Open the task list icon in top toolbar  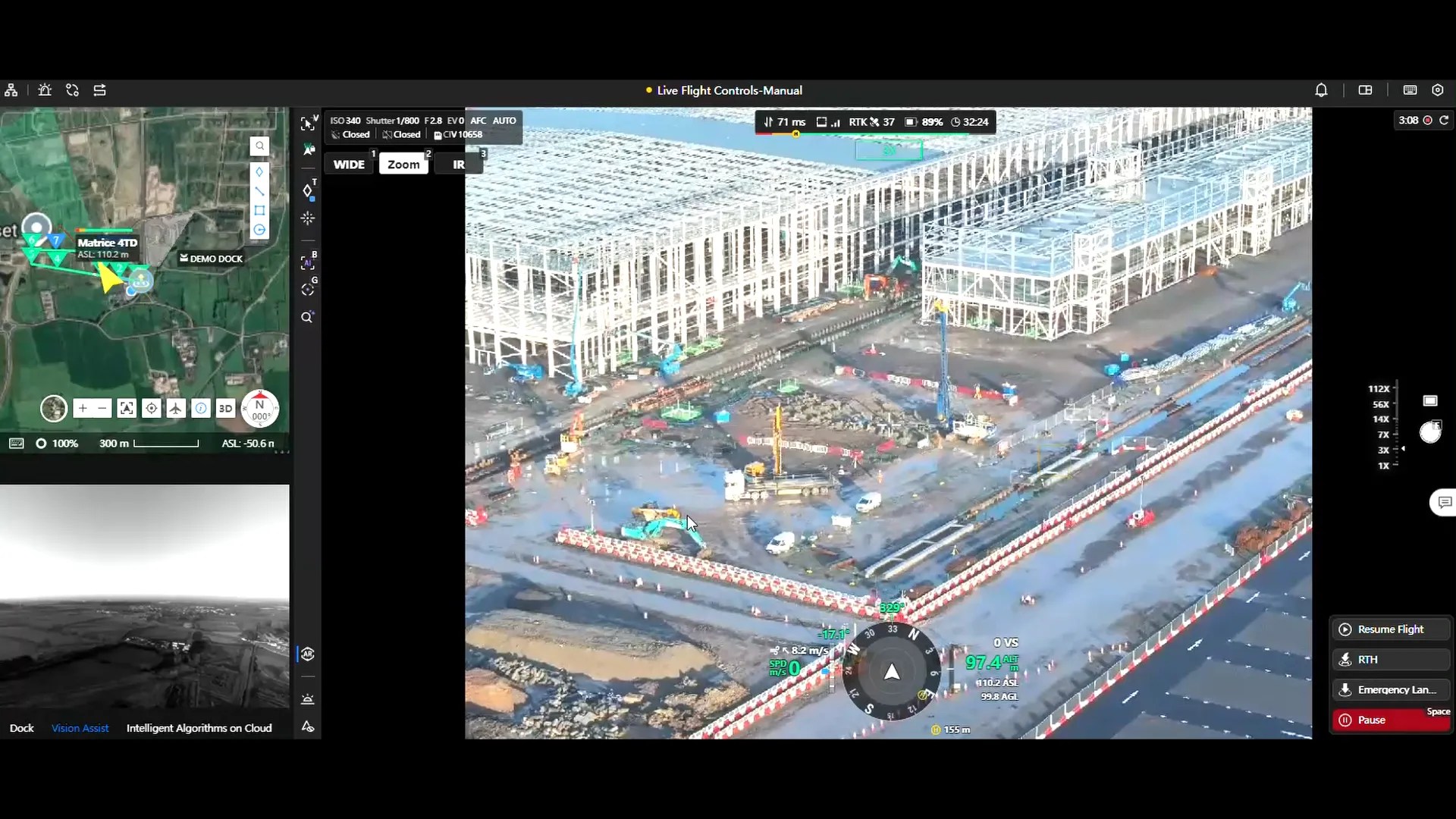coord(99,90)
